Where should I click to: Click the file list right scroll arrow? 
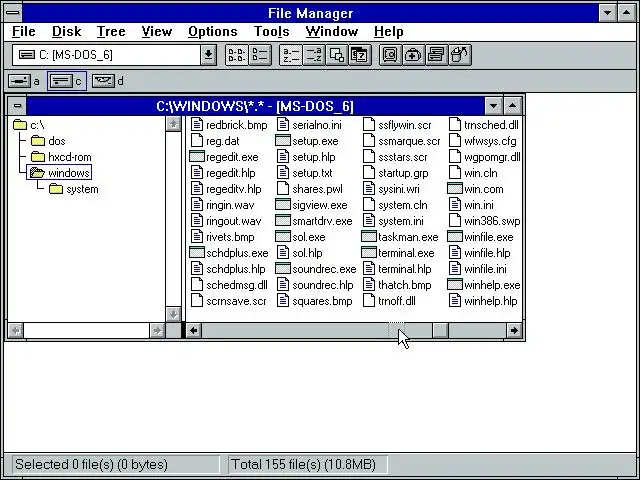click(x=514, y=330)
